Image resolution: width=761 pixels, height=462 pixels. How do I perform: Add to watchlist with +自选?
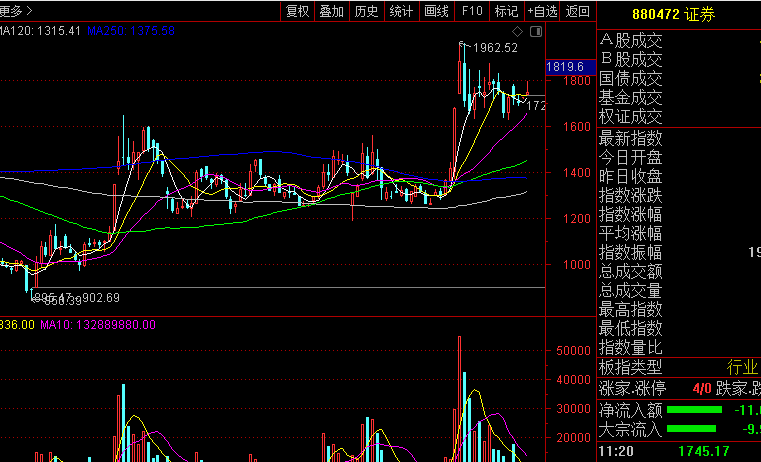[542, 11]
